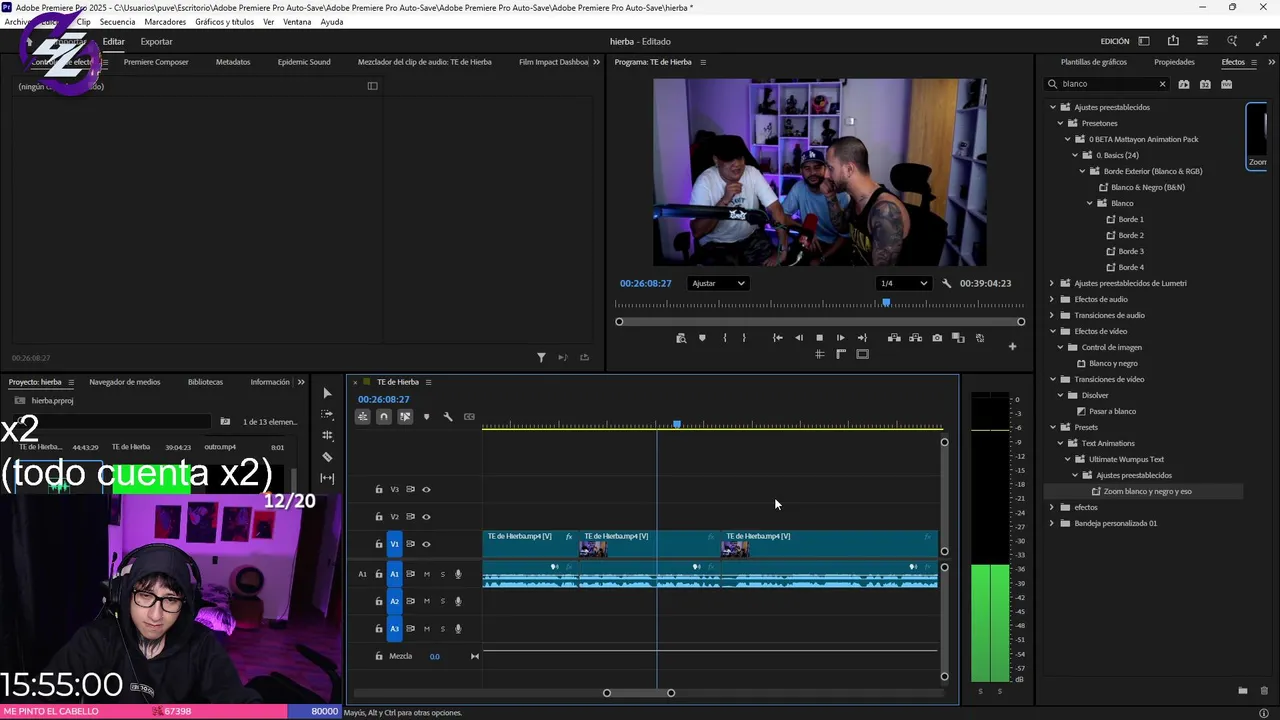Collapse the Efectos de vídeo folder
1280x720 pixels.
tap(1052, 331)
